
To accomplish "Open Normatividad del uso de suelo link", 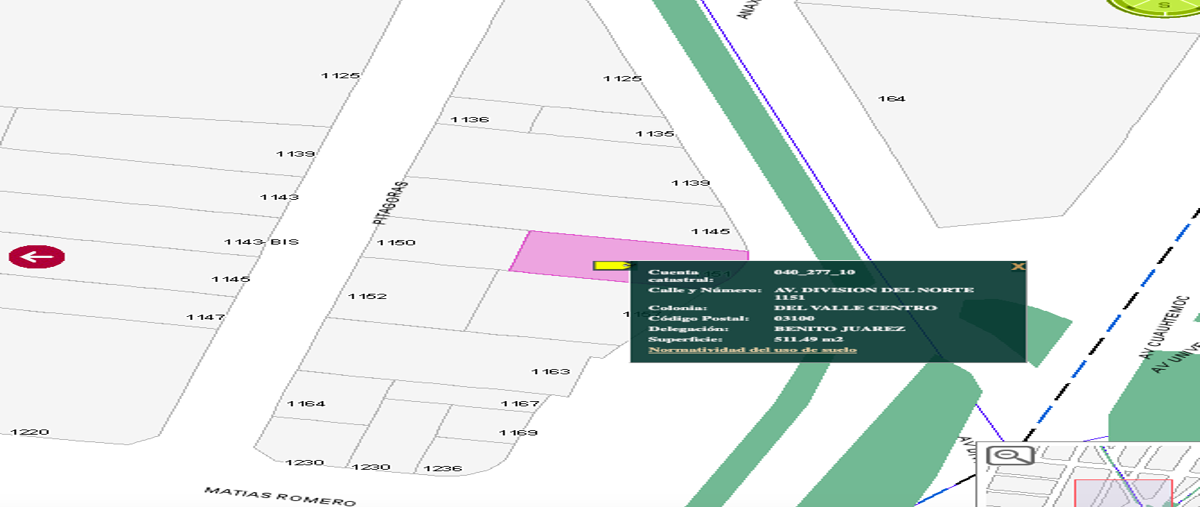I will pos(752,349).
